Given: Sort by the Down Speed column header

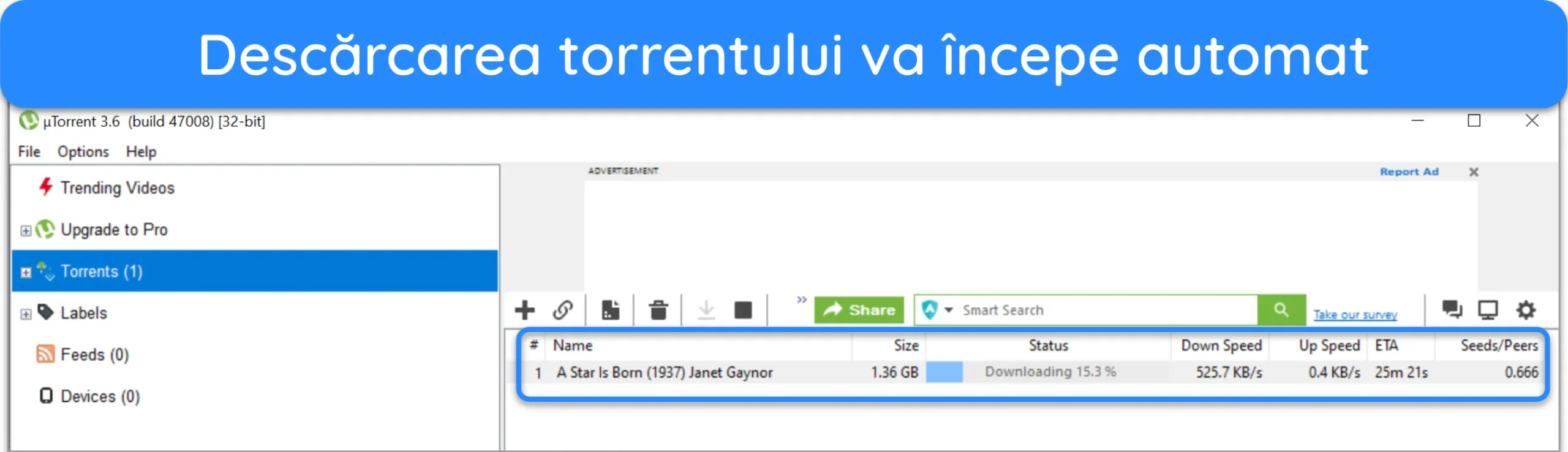Looking at the screenshot, I should point(1221,345).
